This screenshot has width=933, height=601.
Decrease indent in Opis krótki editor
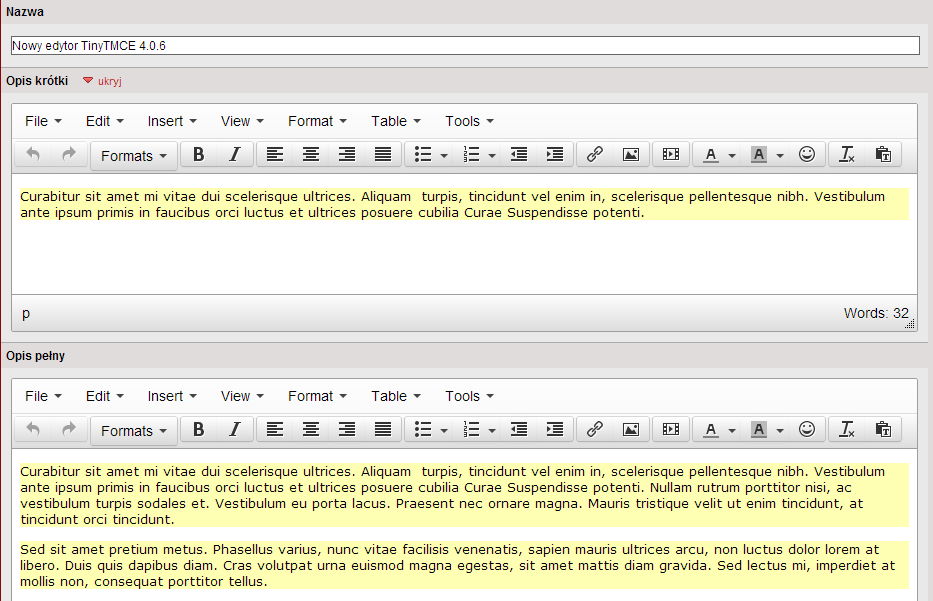(x=519, y=155)
